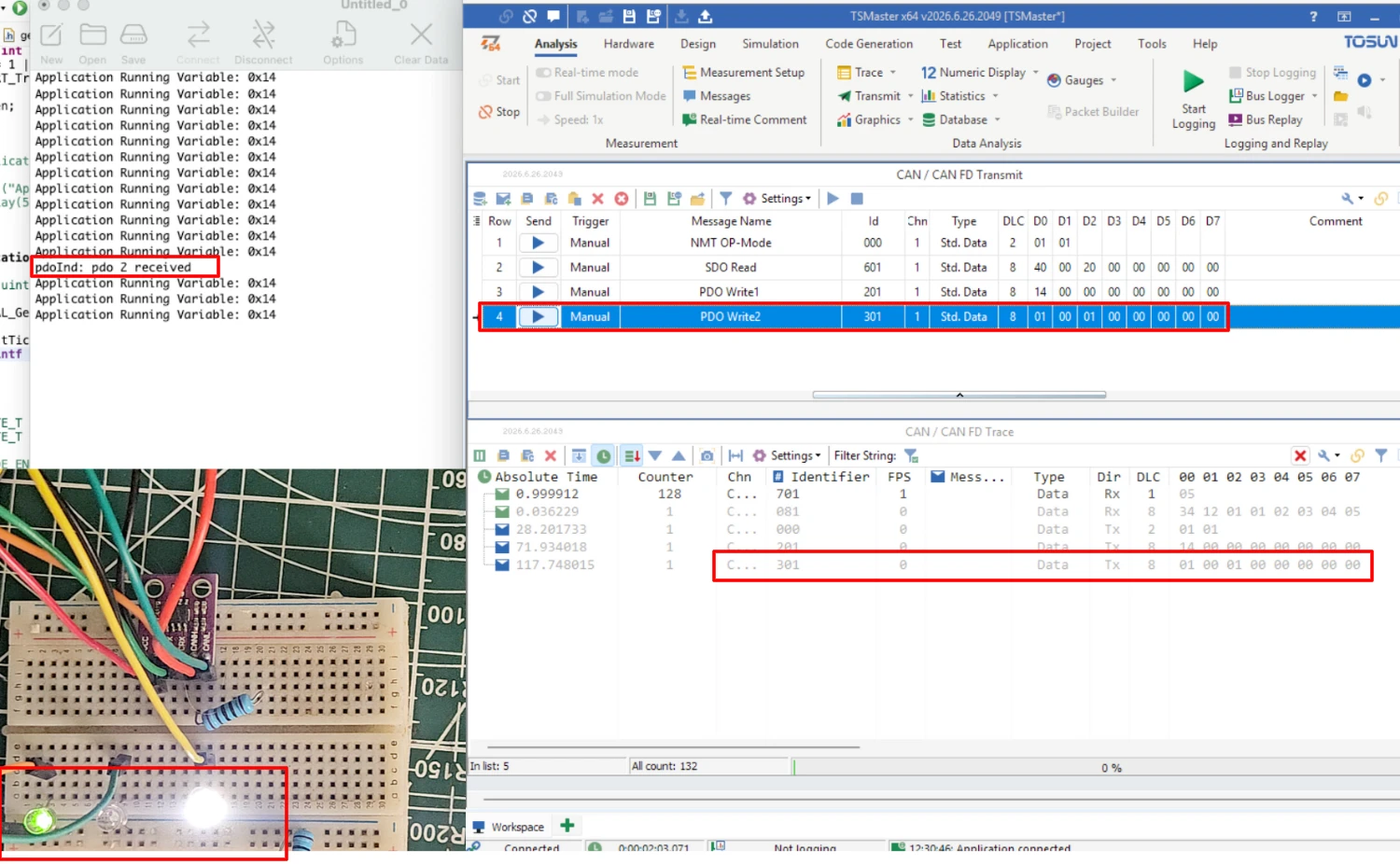Open the Real-time Comment tool
This screenshot has width=1400, height=864.
click(x=744, y=119)
